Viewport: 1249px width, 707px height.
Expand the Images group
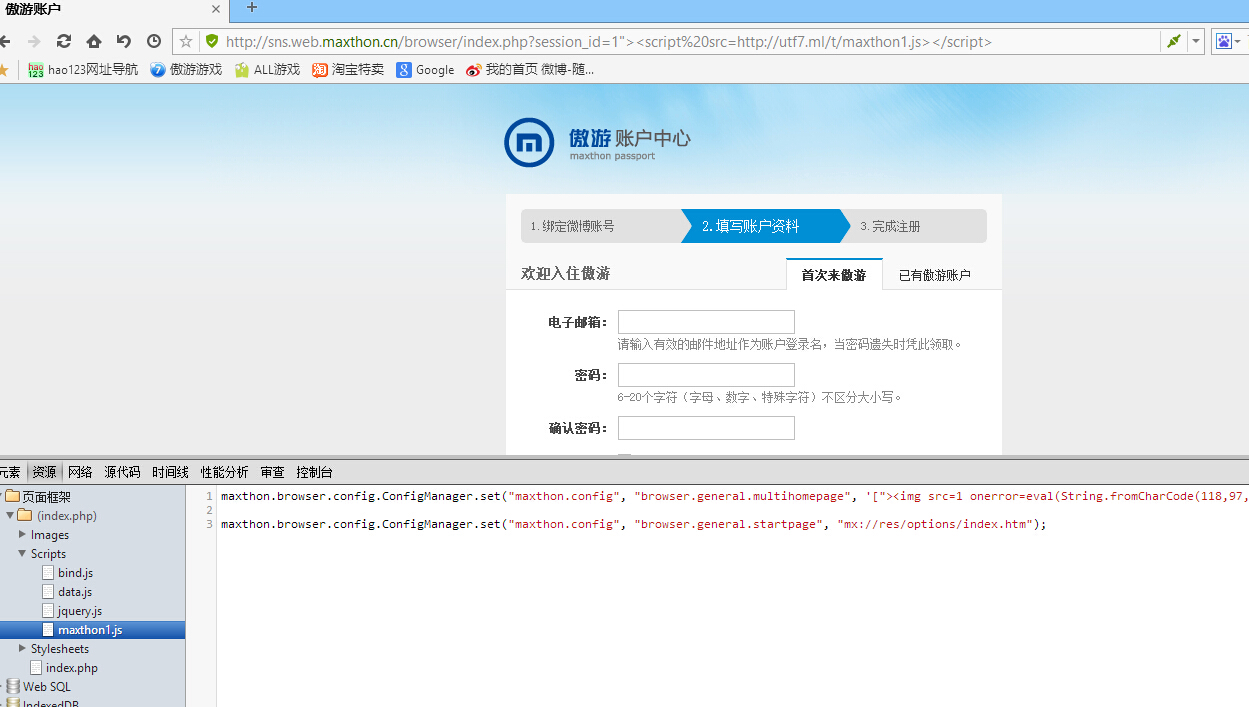pos(22,534)
